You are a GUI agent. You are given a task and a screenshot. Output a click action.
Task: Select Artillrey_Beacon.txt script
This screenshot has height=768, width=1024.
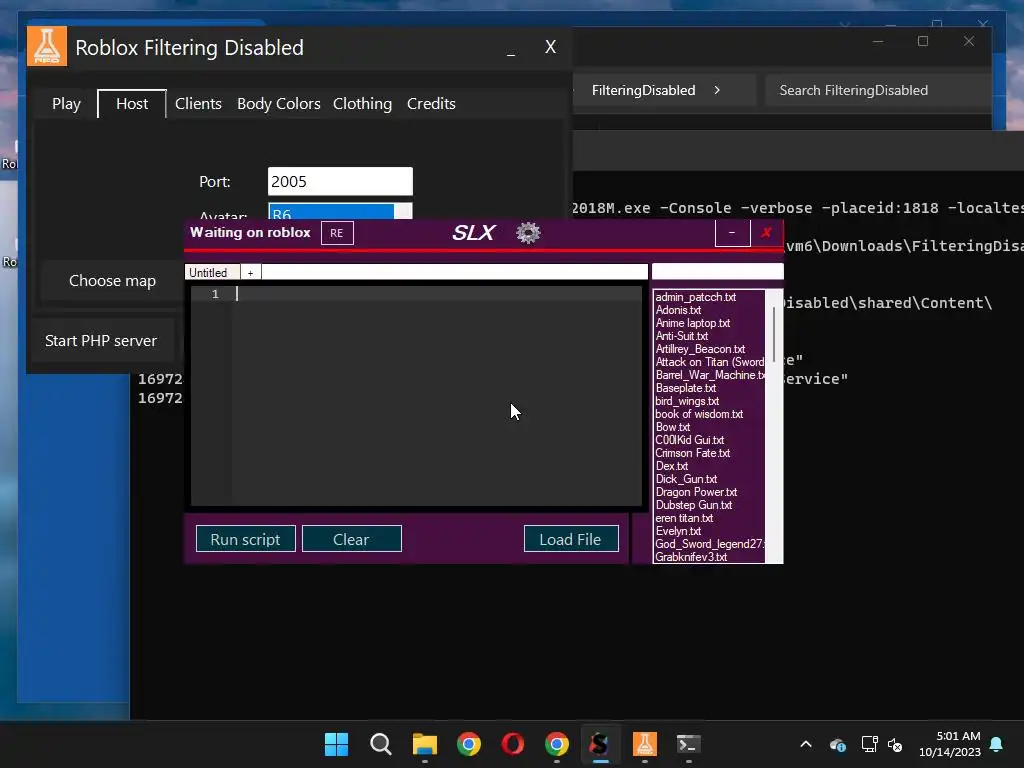[700, 349]
